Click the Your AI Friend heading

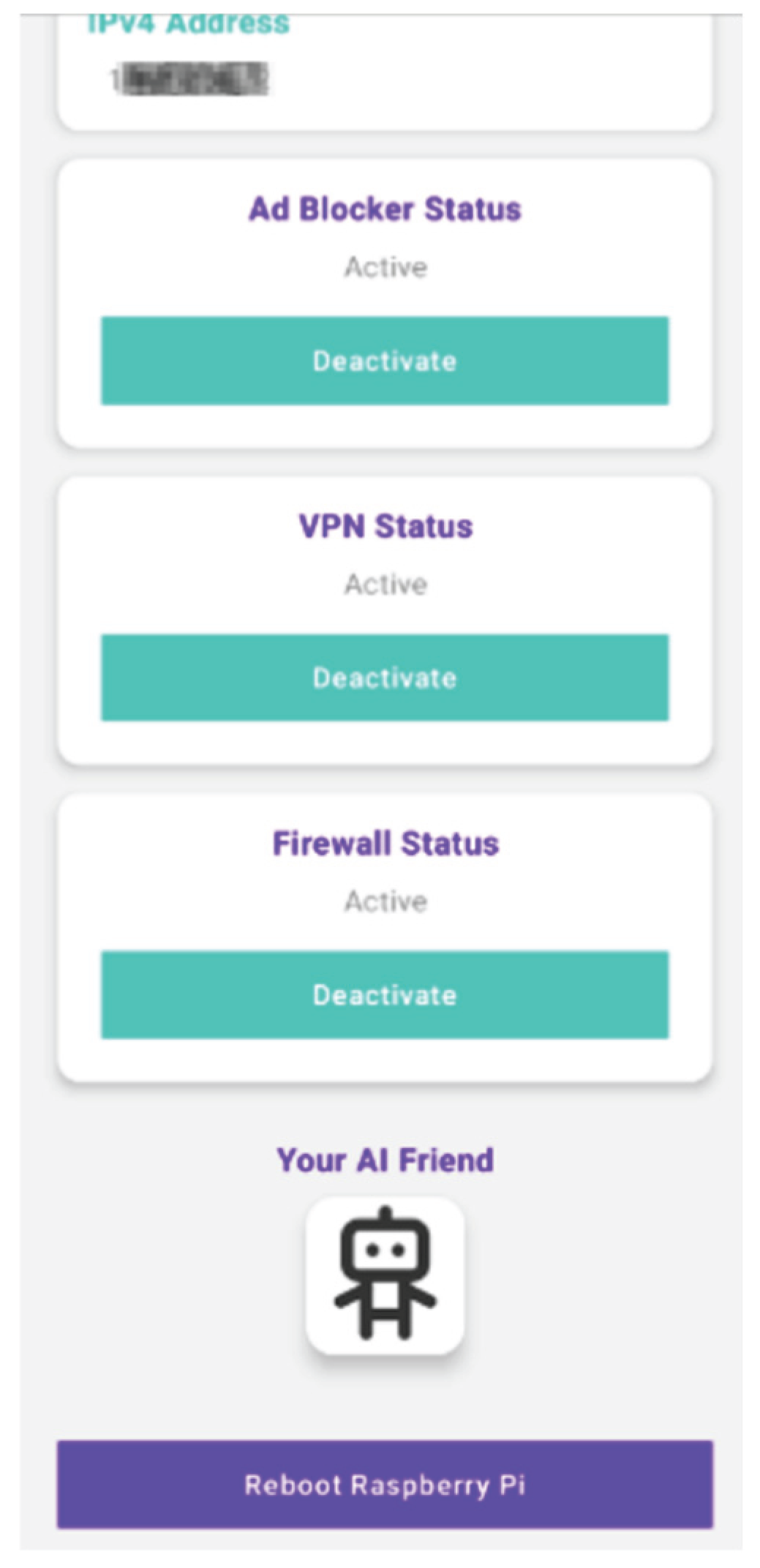click(385, 1160)
